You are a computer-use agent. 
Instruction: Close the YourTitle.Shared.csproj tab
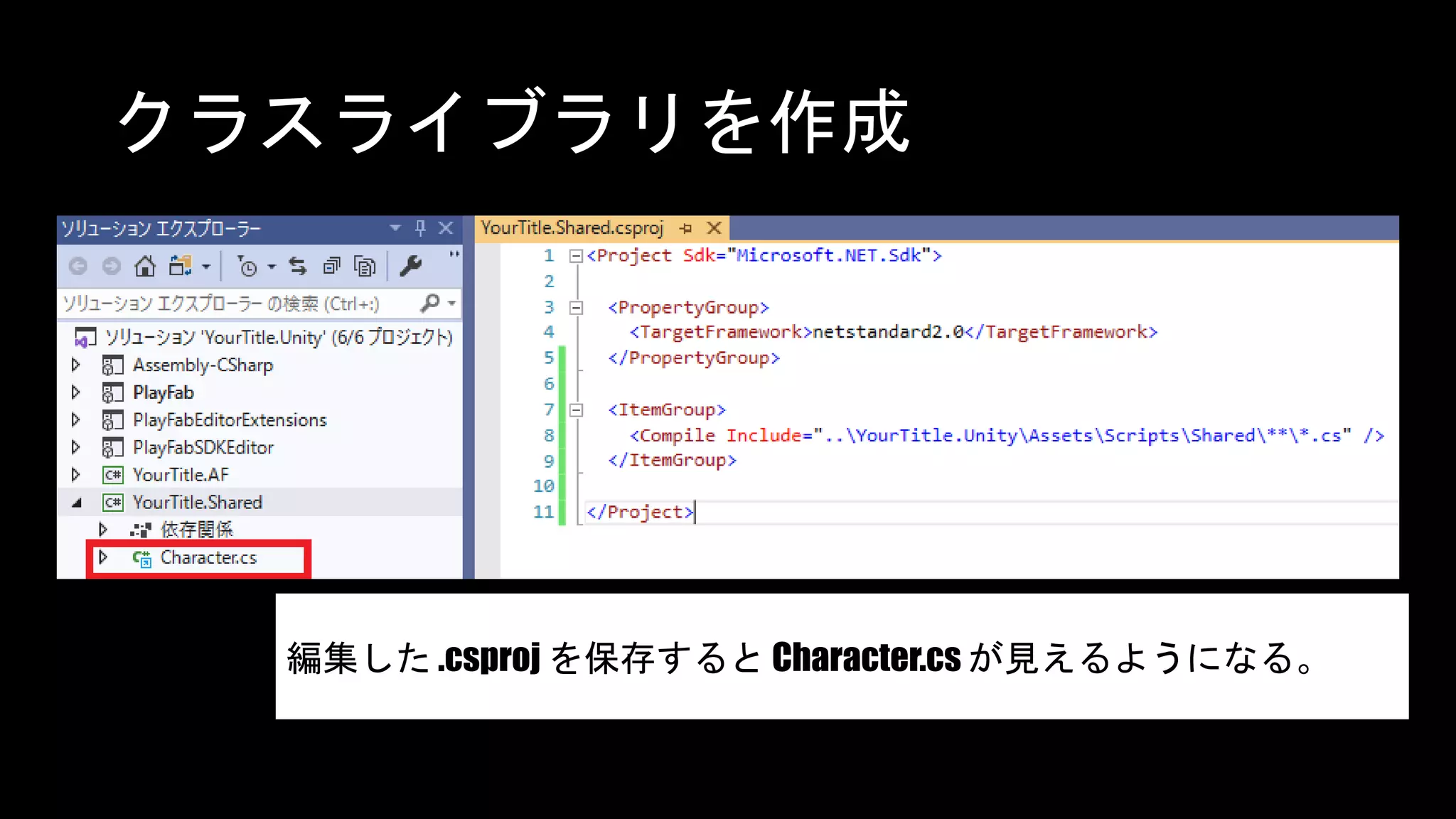pyautogui.click(x=714, y=228)
